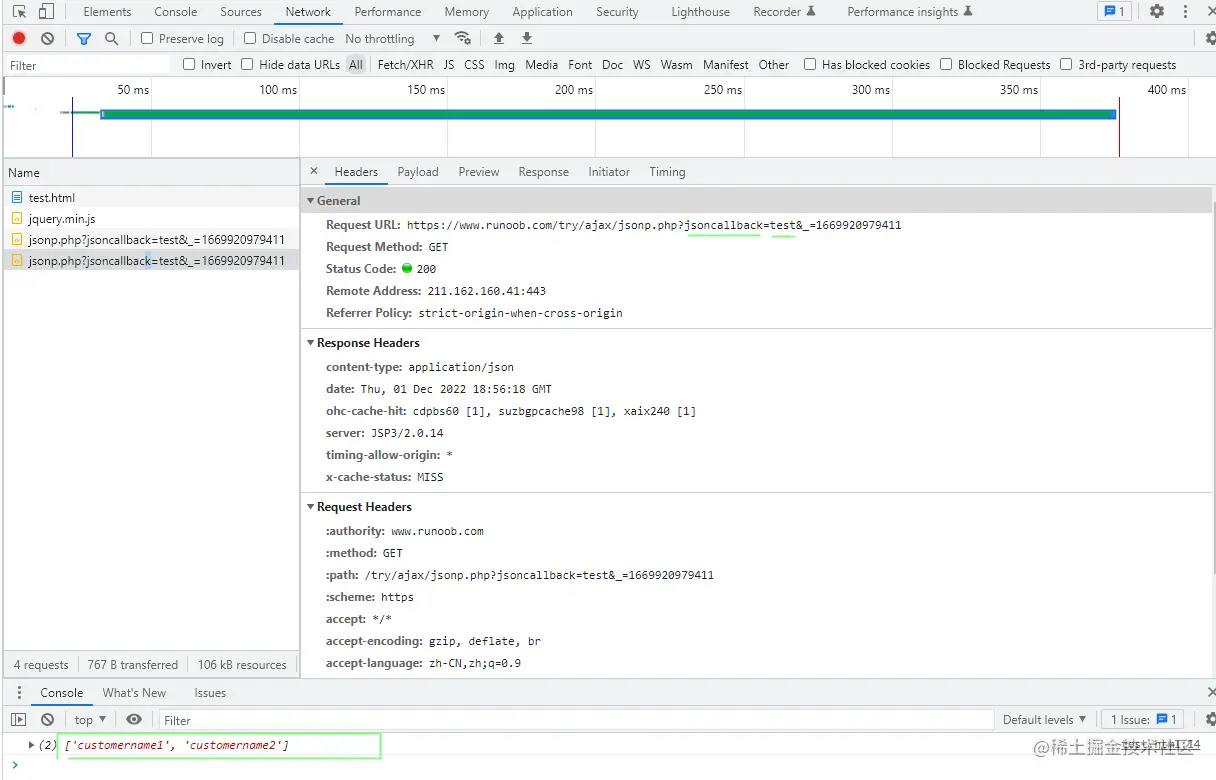This screenshot has height=780, width=1216.
Task: Click the network Filter text field
Action: pos(88,65)
